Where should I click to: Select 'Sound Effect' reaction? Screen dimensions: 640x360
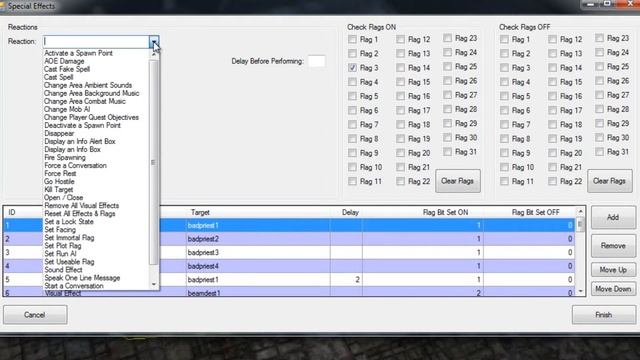[63, 270]
